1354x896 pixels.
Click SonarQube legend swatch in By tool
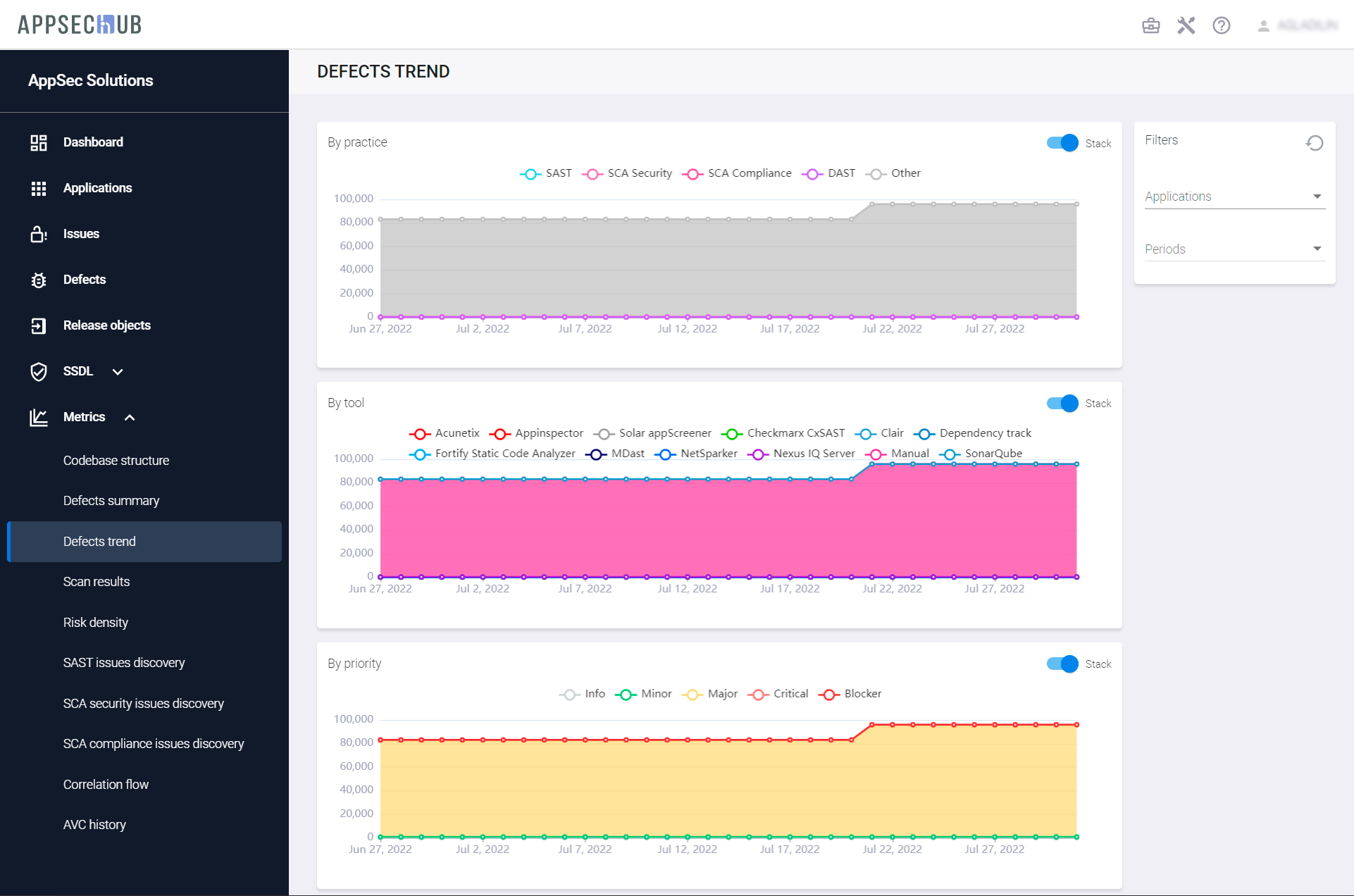coord(950,454)
